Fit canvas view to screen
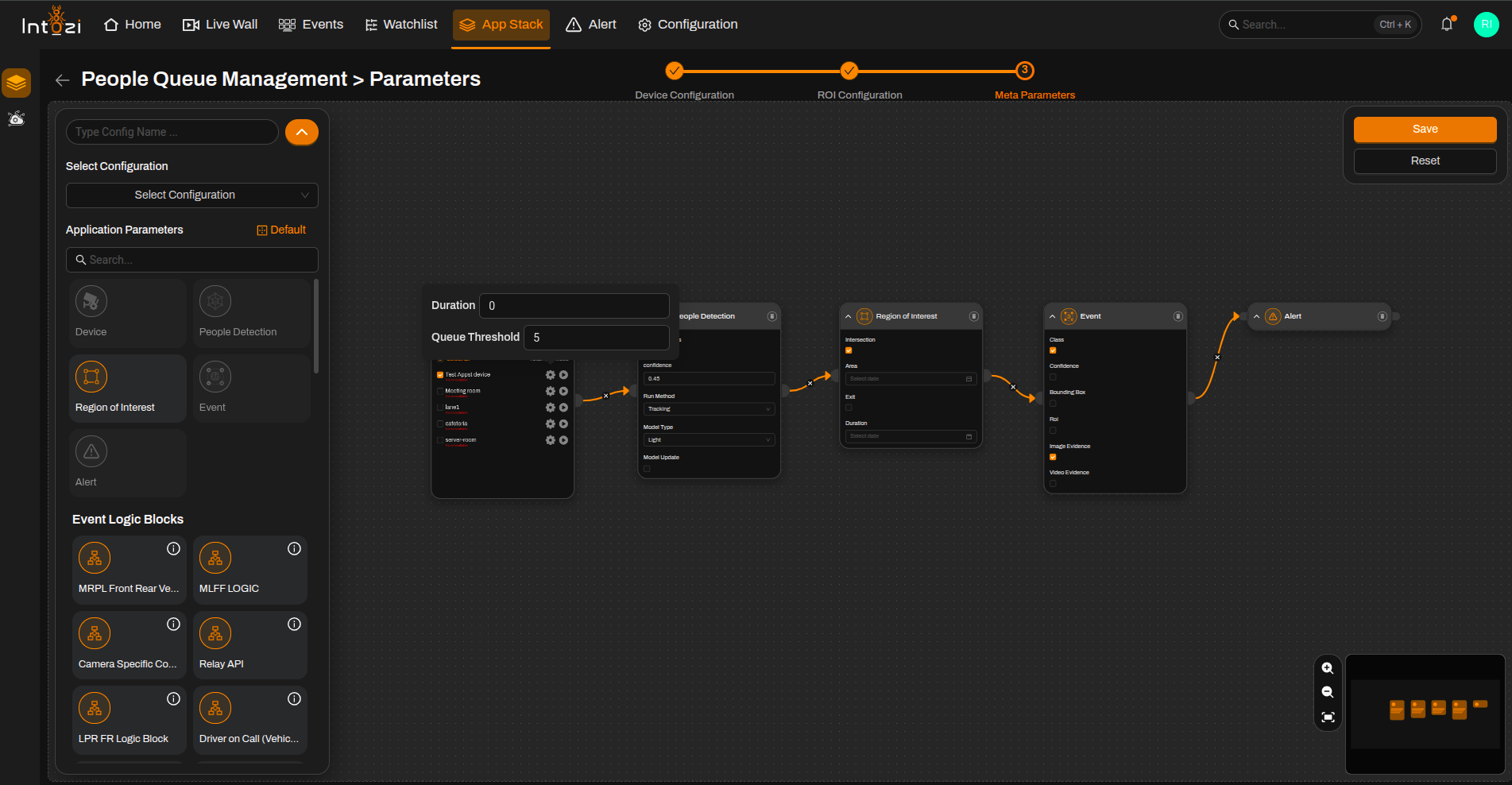This screenshot has width=1512, height=785. pos(1328,717)
